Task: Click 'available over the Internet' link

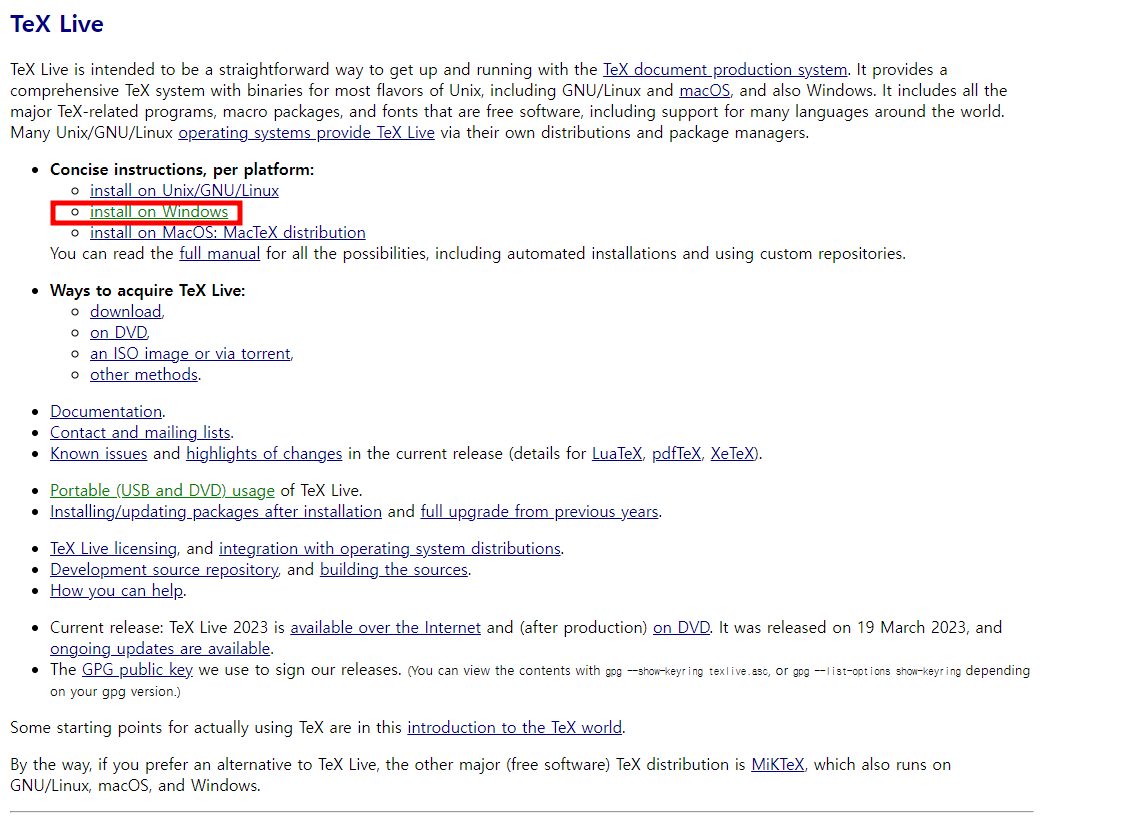Action: [x=386, y=628]
